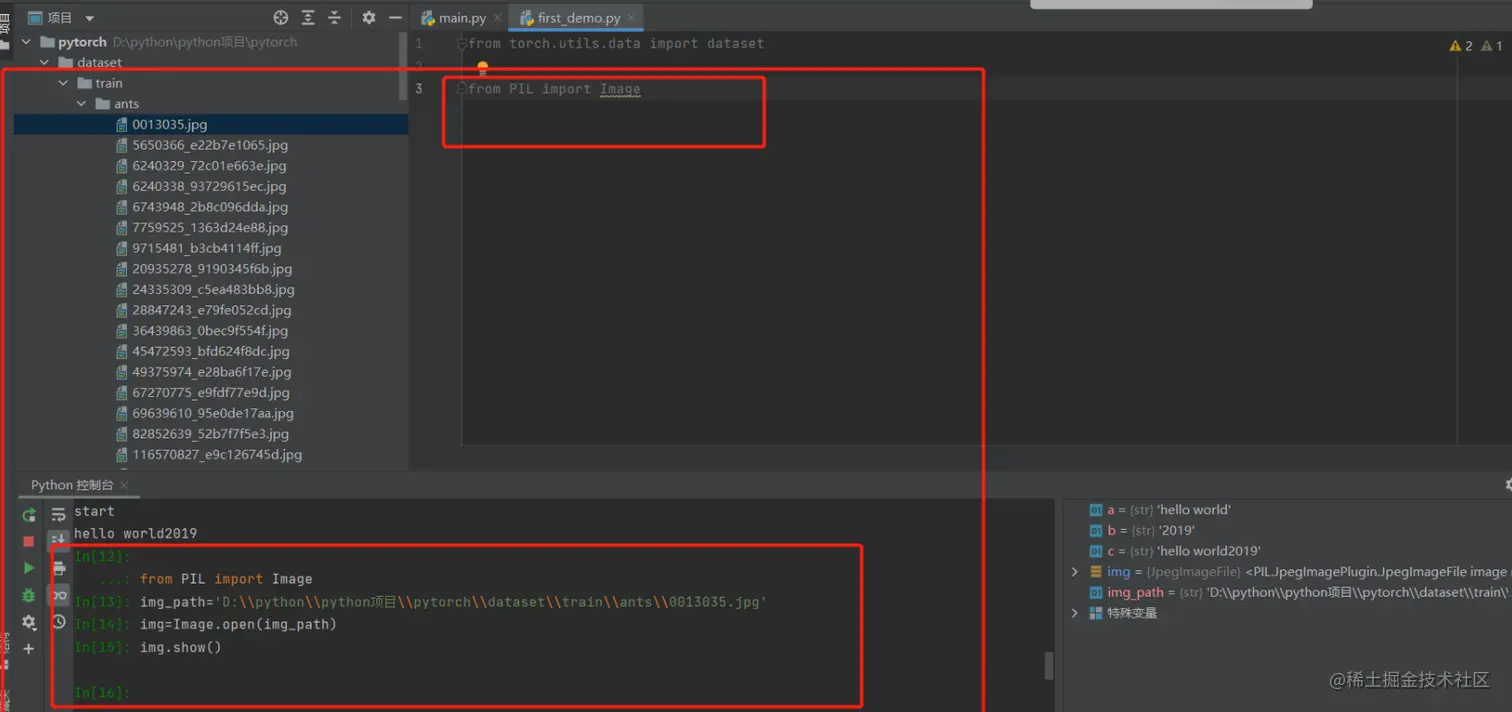The height and width of the screenshot is (712, 1512).
Task: Close the first_demo.py editor tab
Action: tap(632, 19)
